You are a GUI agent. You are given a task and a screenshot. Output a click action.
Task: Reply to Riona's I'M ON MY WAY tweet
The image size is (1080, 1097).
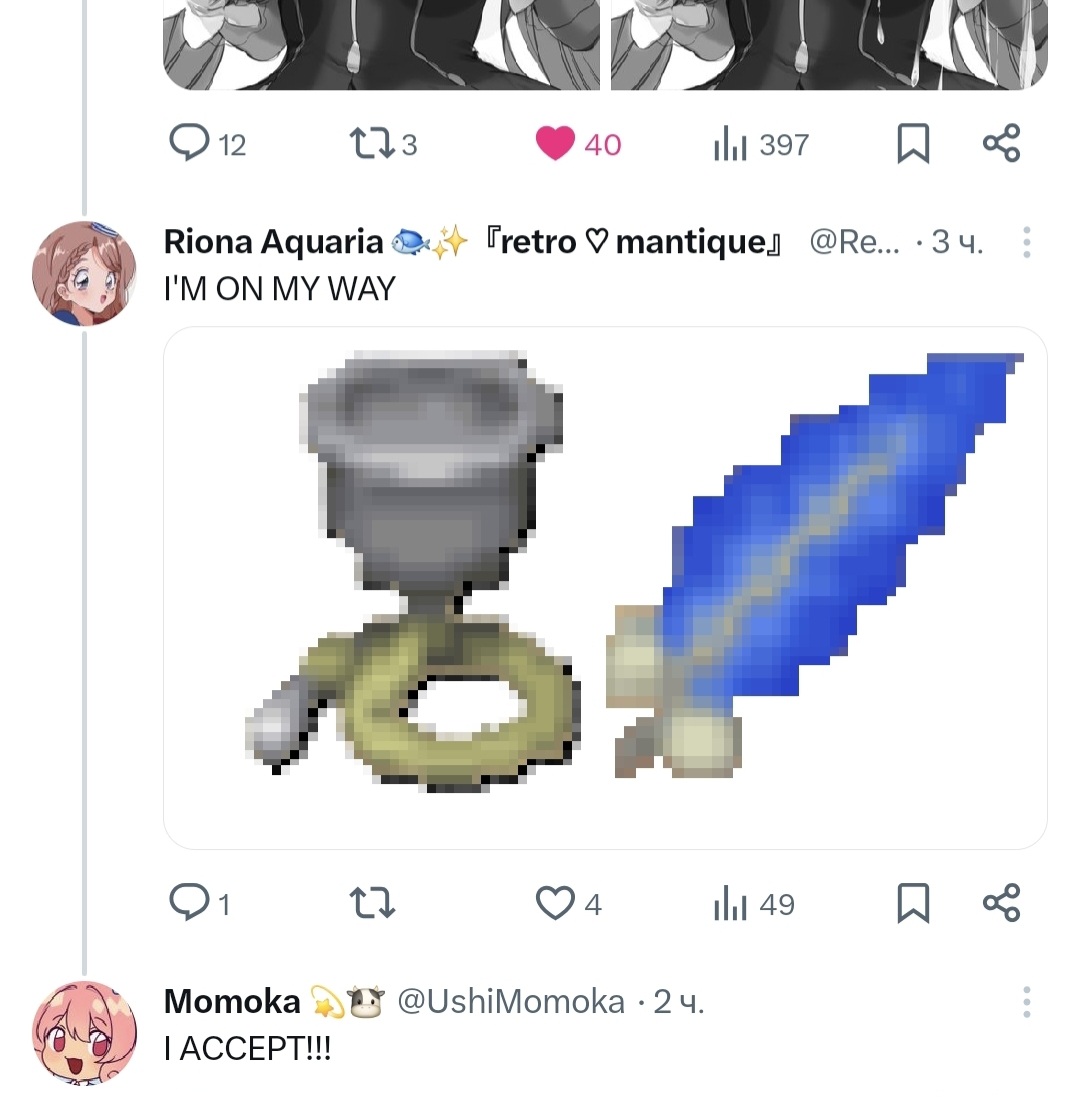tap(199, 903)
